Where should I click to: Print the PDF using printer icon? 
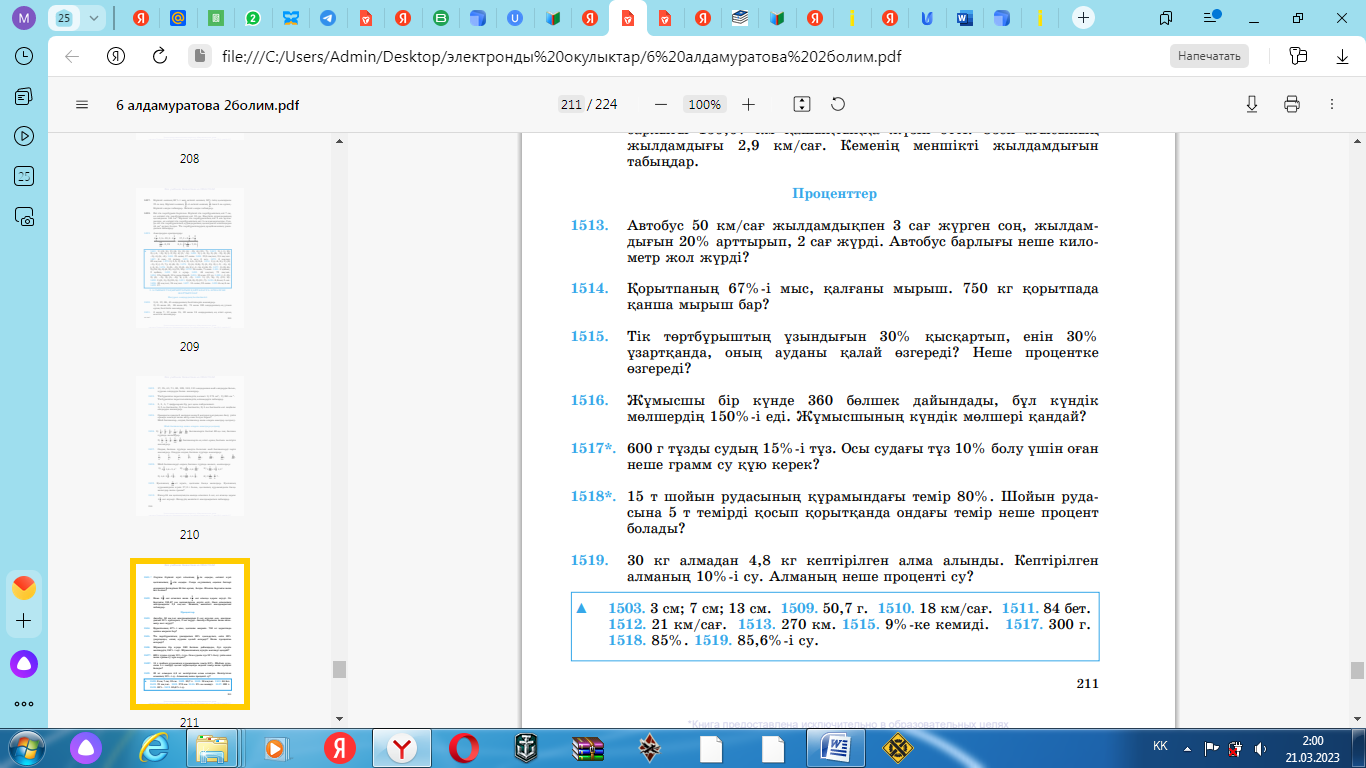[1291, 105]
